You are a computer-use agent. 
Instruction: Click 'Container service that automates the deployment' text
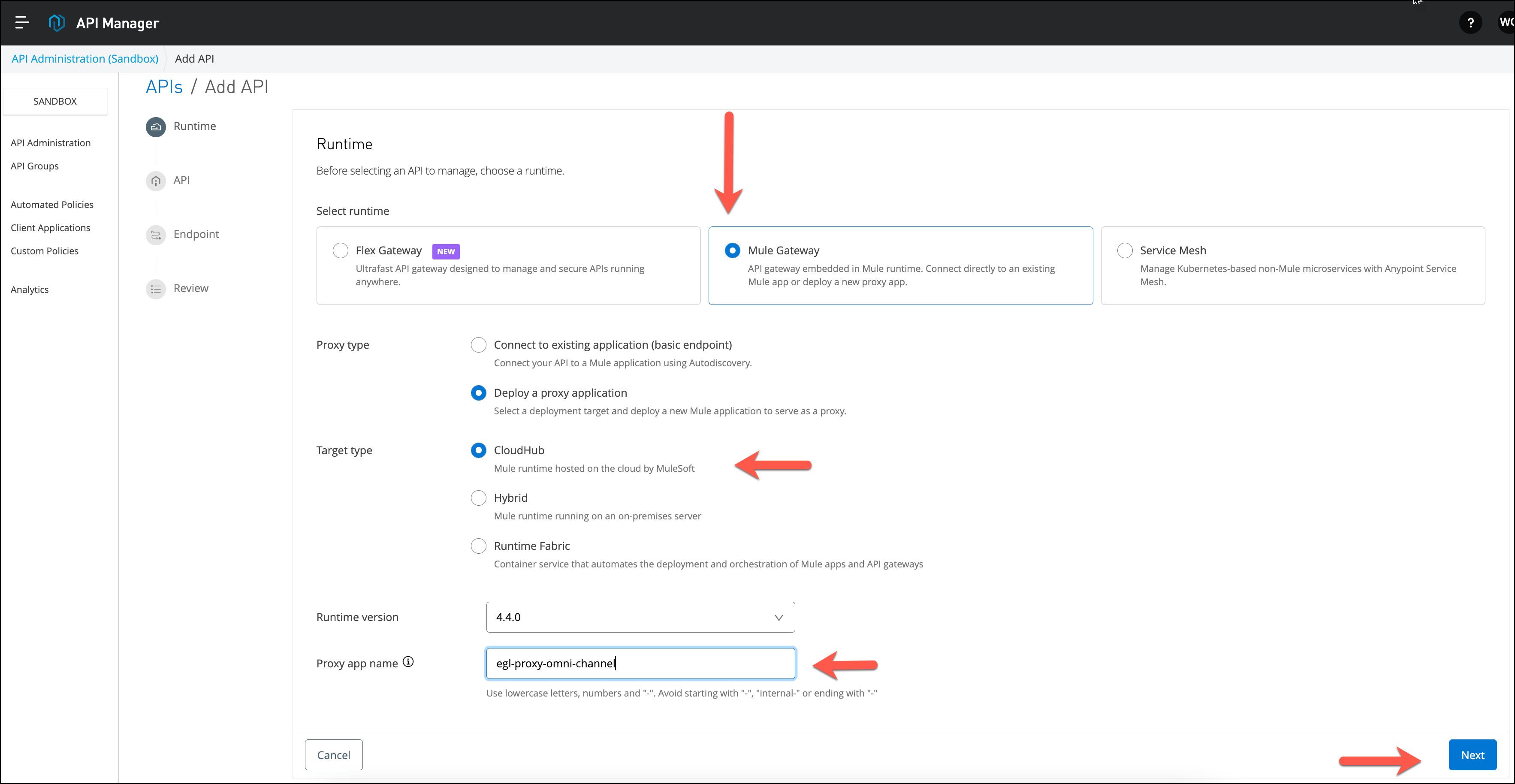point(709,564)
